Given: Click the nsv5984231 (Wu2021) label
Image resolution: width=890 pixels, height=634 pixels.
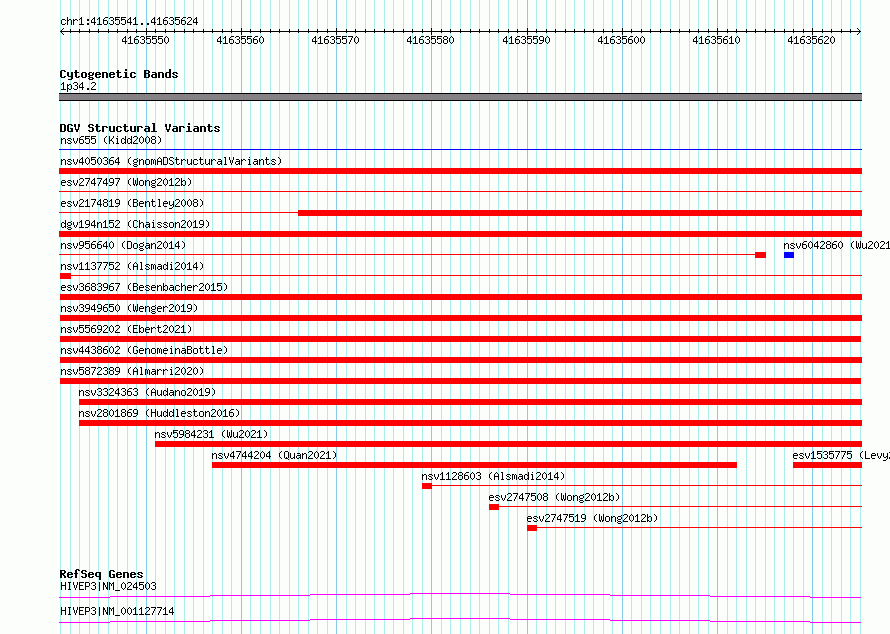Looking at the screenshot, I should pyautogui.click(x=211, y=434).
